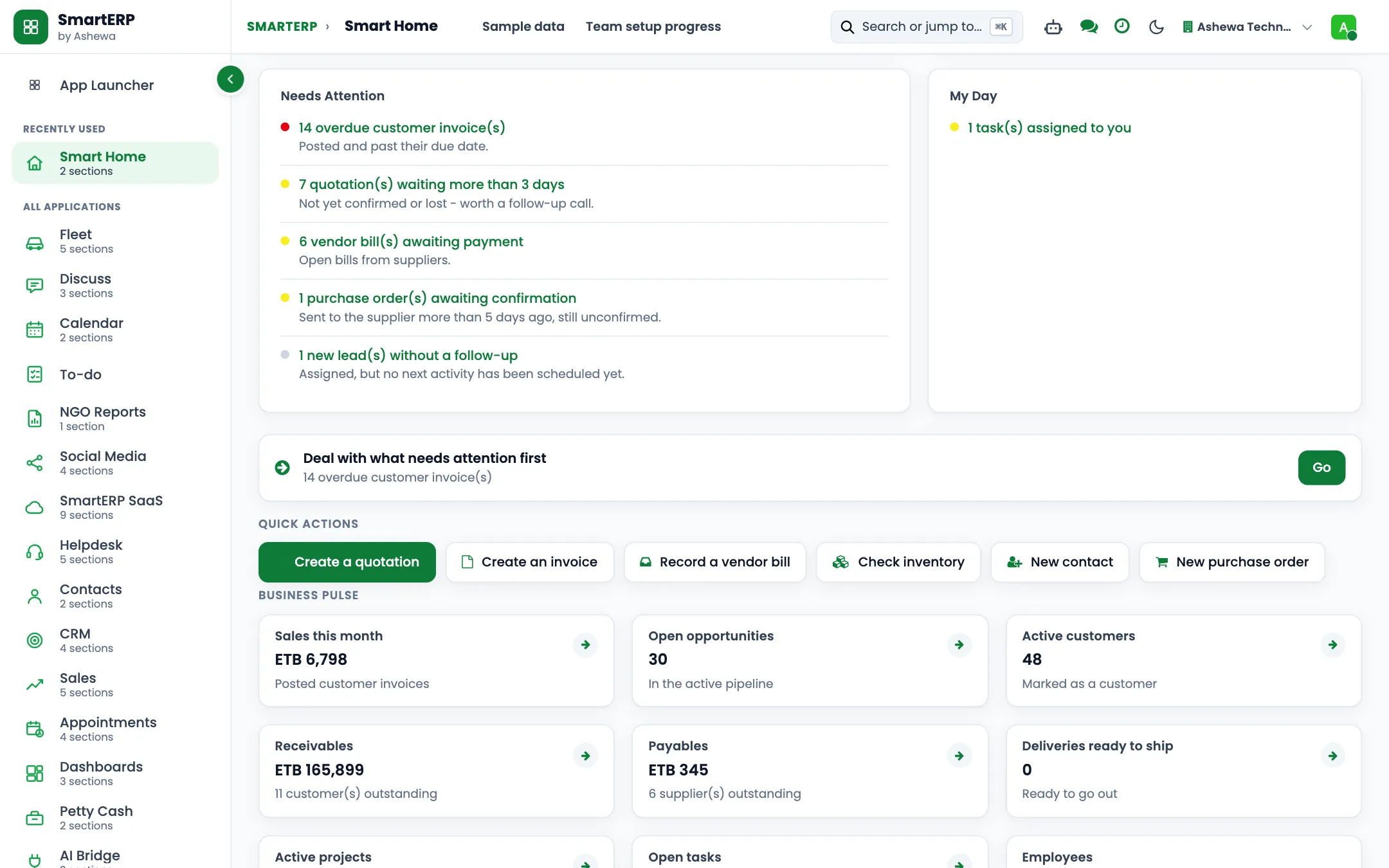Open Helpdesk application in sidebar
Viewport: 1389px width, 868px height.
click(x=114, y=552)
